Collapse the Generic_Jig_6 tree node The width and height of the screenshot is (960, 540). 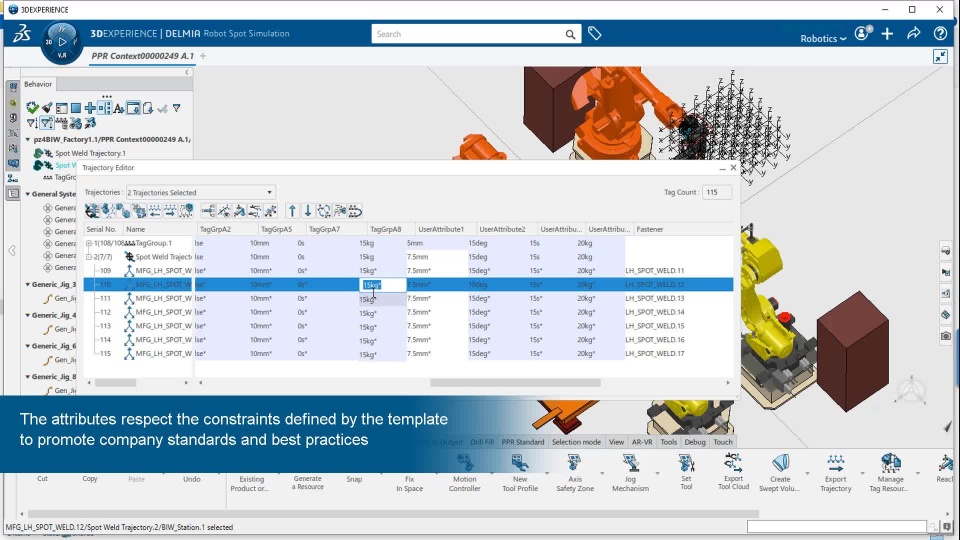[28, 346]
